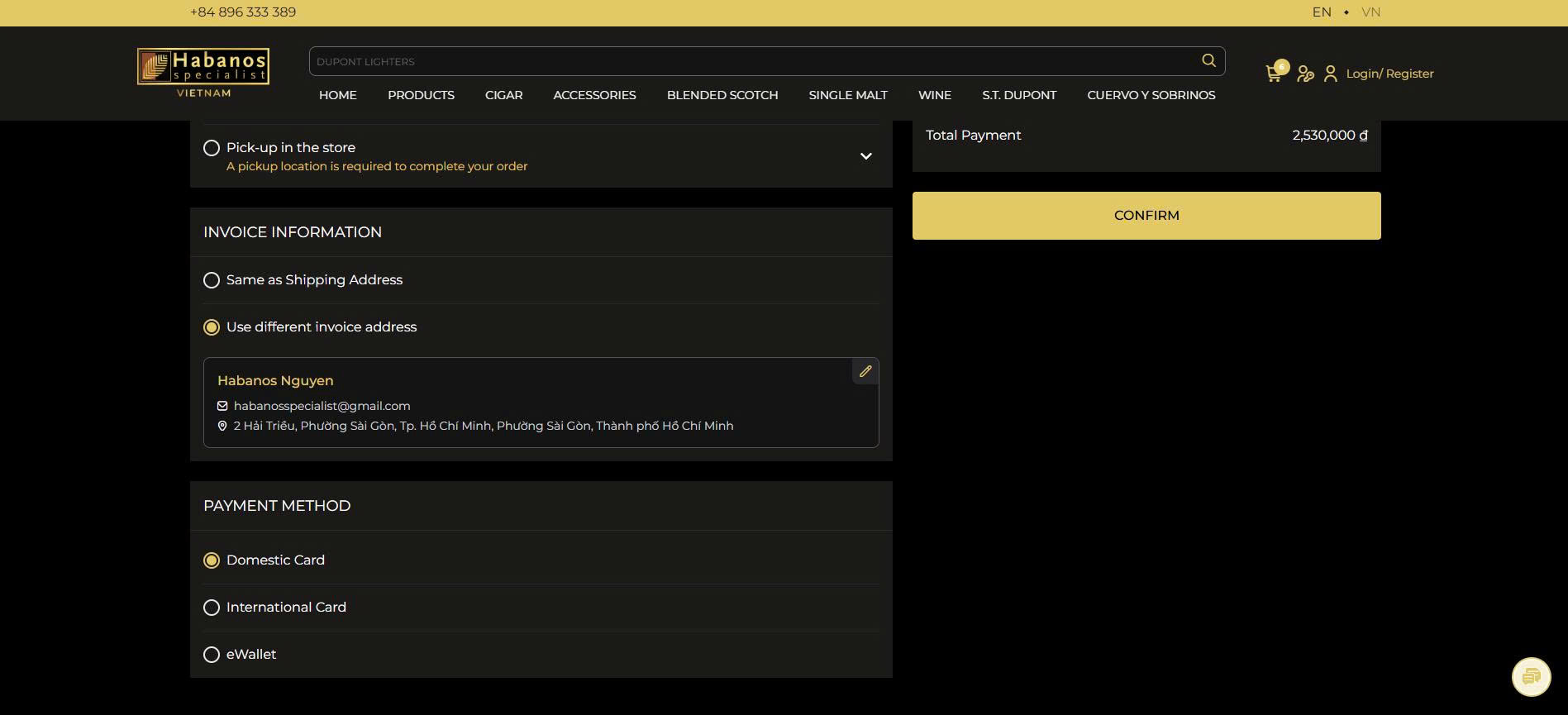
Task: Click the 2,530,000 đ total amount
Action: click(1330, 135)
